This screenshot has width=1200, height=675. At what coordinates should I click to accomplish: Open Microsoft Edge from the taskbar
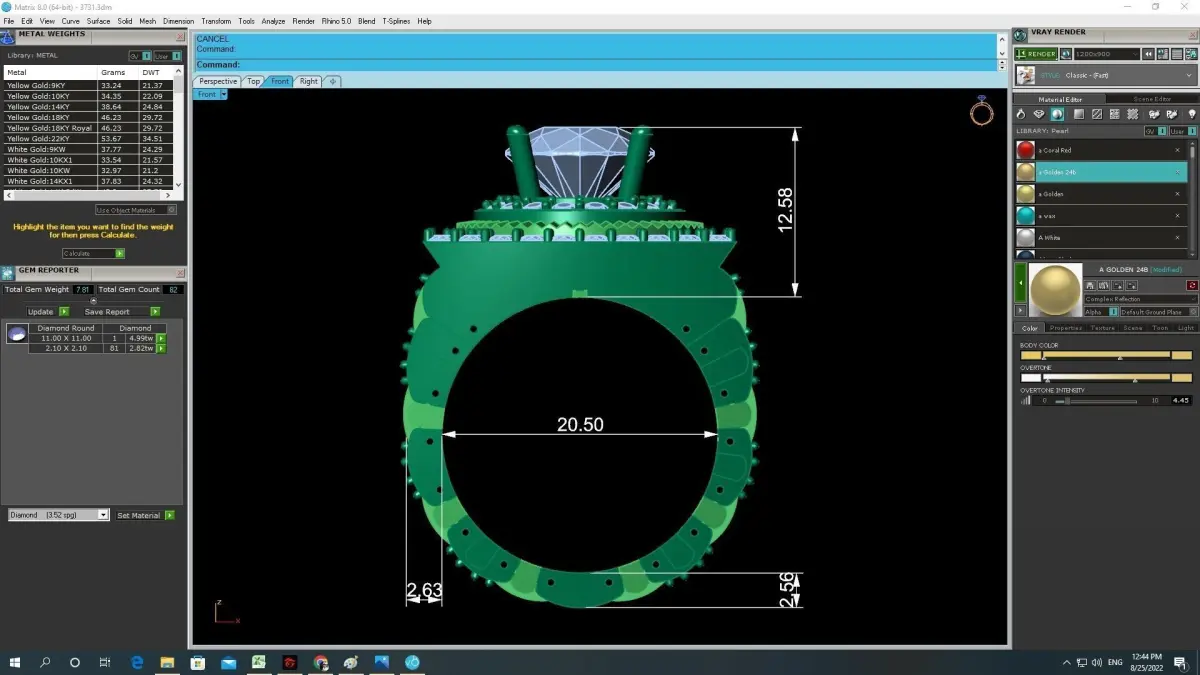click(136, 662)
